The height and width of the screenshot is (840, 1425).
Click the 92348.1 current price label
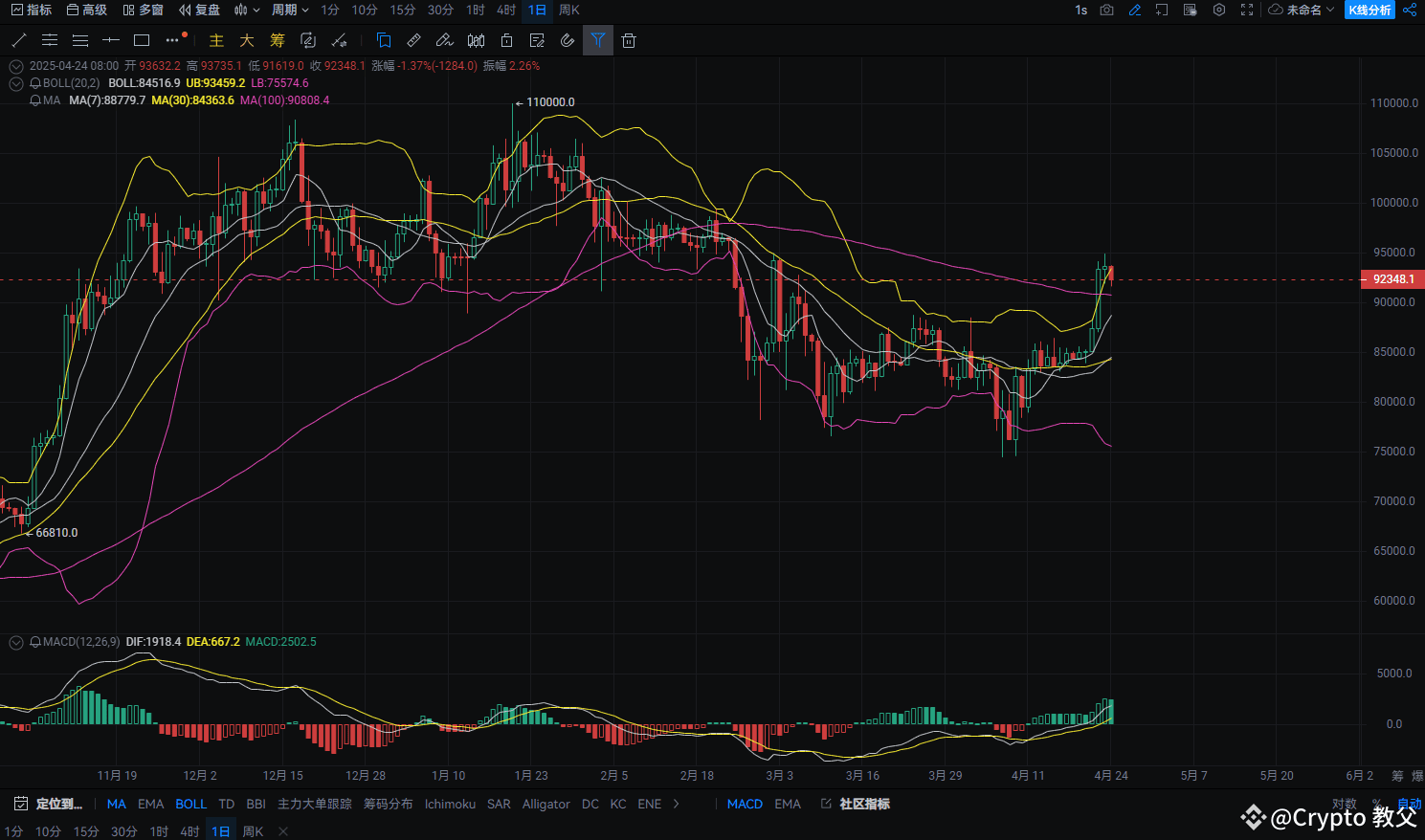(1392, 279)
